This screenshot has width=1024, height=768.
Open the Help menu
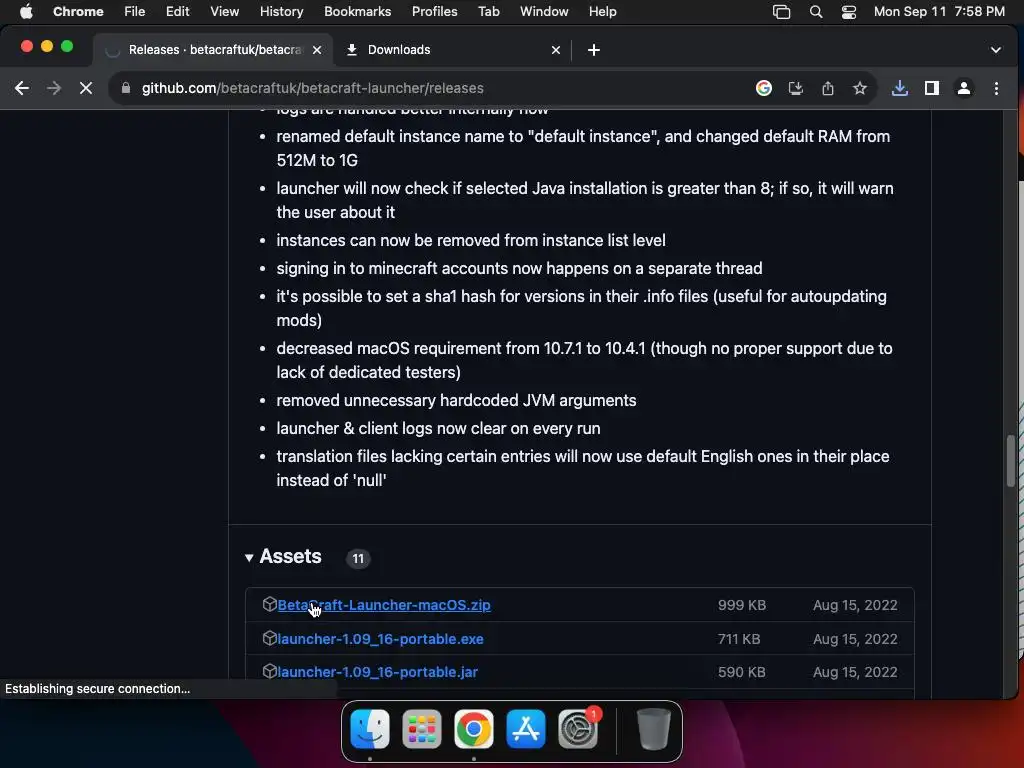click(602, 12)
